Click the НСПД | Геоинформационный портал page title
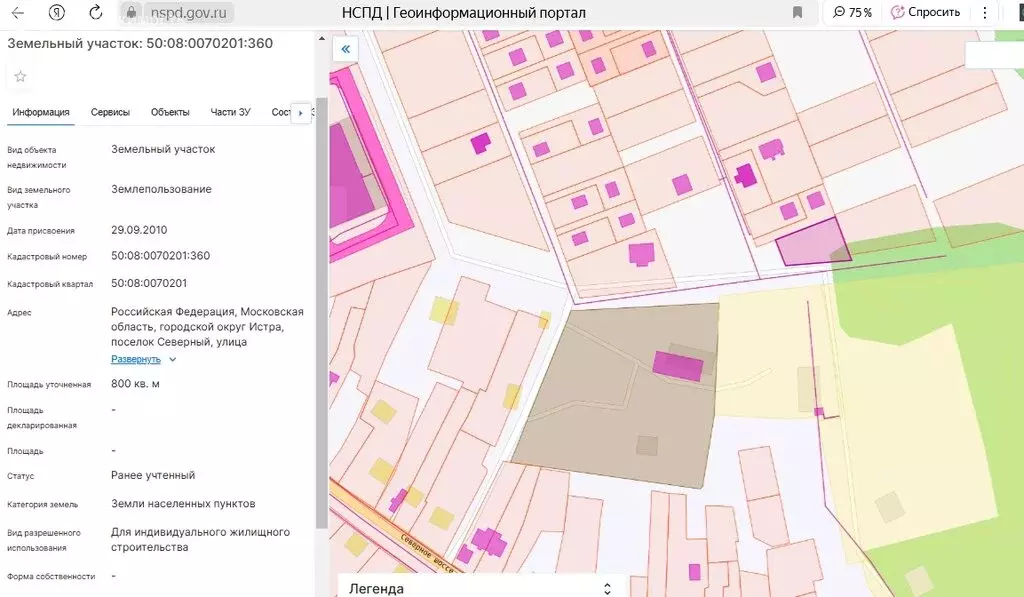 pyautogui.click(x=464, y=12)
